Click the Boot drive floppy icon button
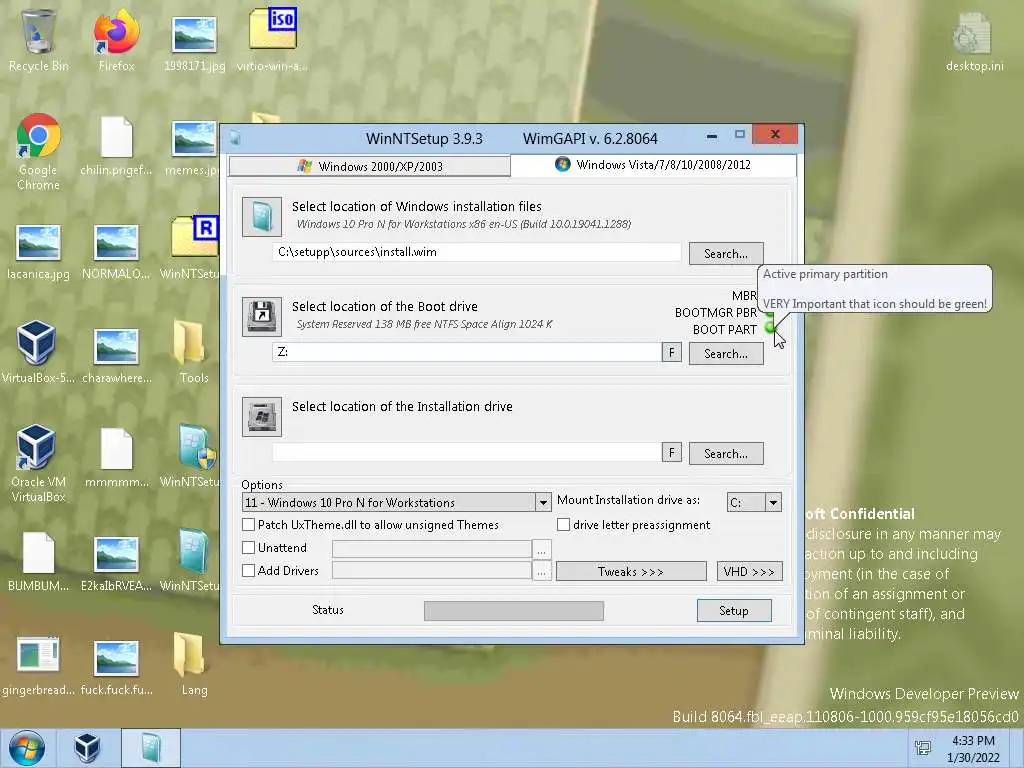Image resolution: width=1024 pixels, height=768 pixels. (x=261, y=316)
